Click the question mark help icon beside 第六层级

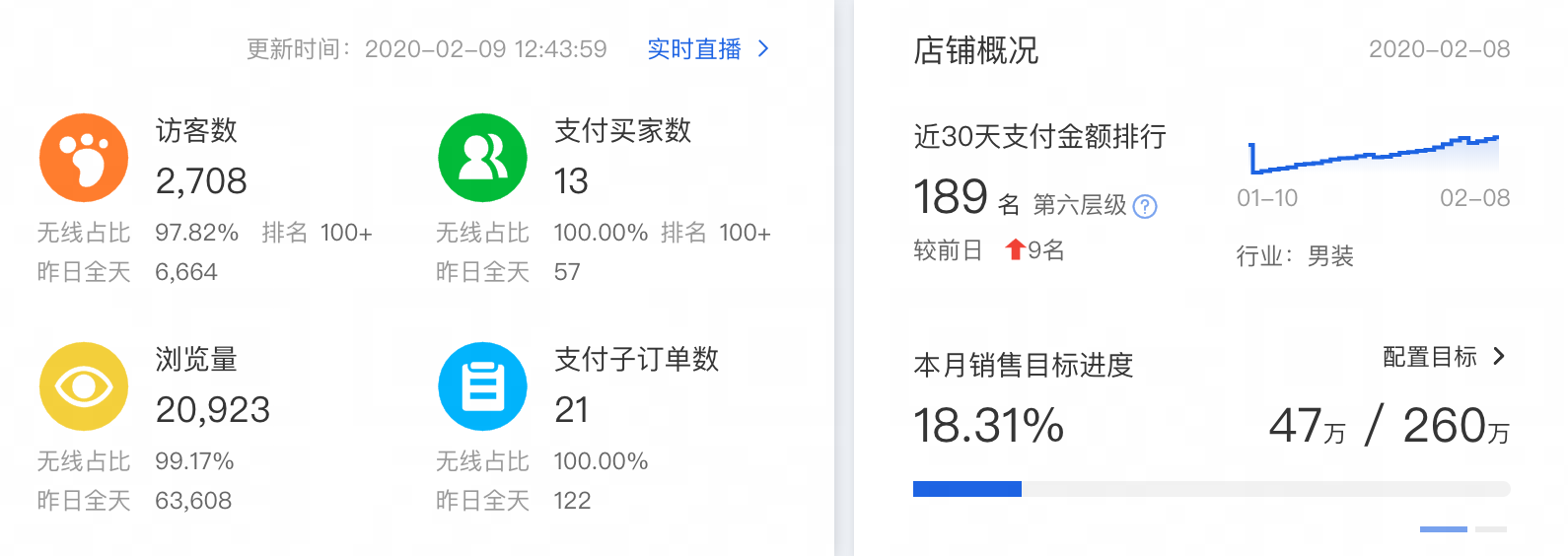pos(1145,206)
